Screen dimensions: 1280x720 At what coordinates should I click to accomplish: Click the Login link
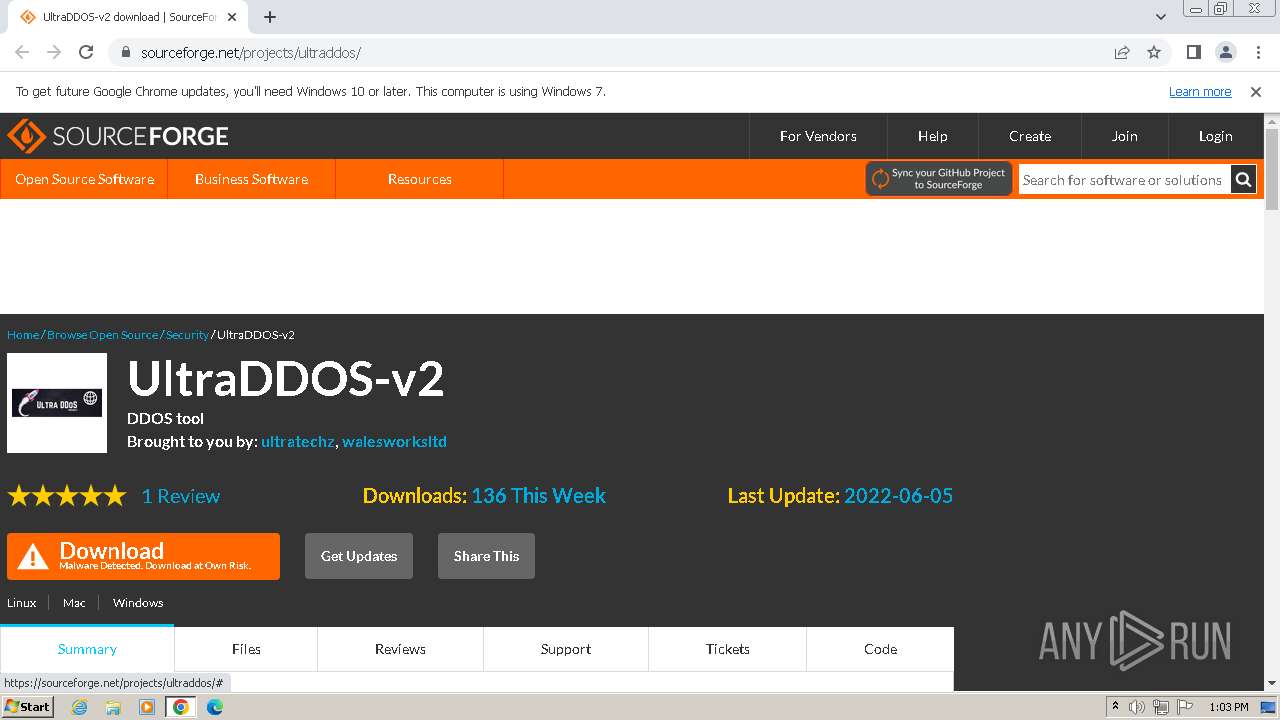point(1216,136)
